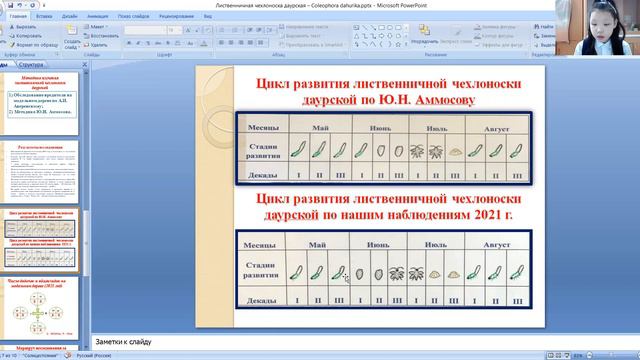
Task: Click Русский (Россия) language indicator
Action: 94,356
